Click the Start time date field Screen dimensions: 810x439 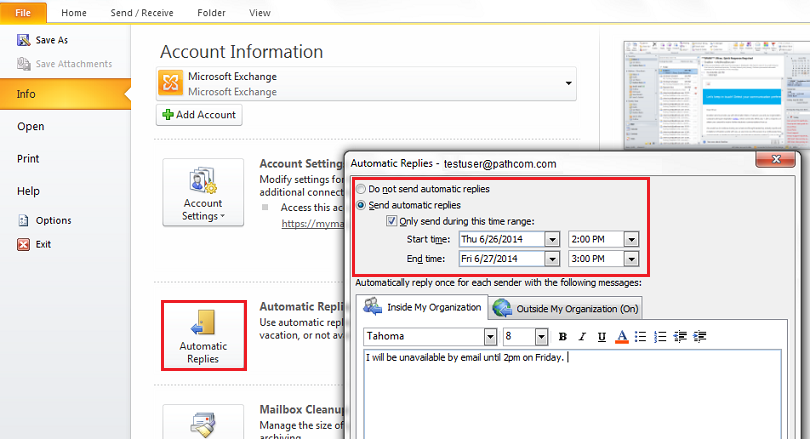pos(501,240)
